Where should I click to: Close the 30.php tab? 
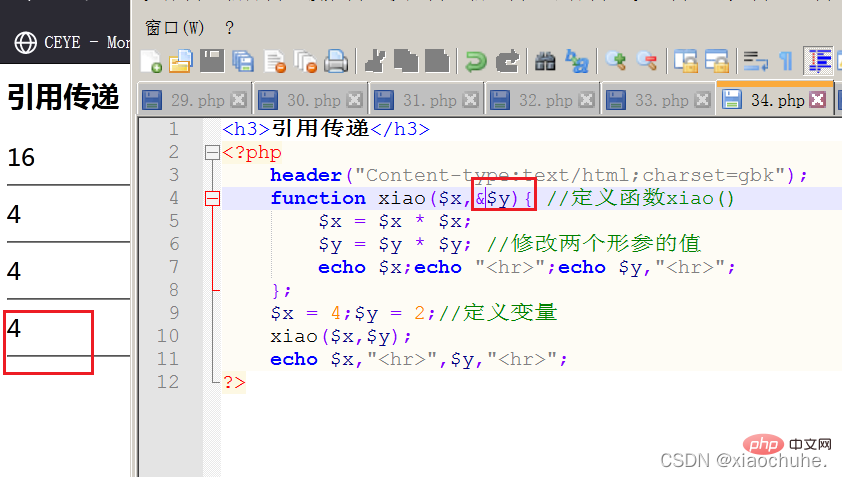[x=354, y=100]
